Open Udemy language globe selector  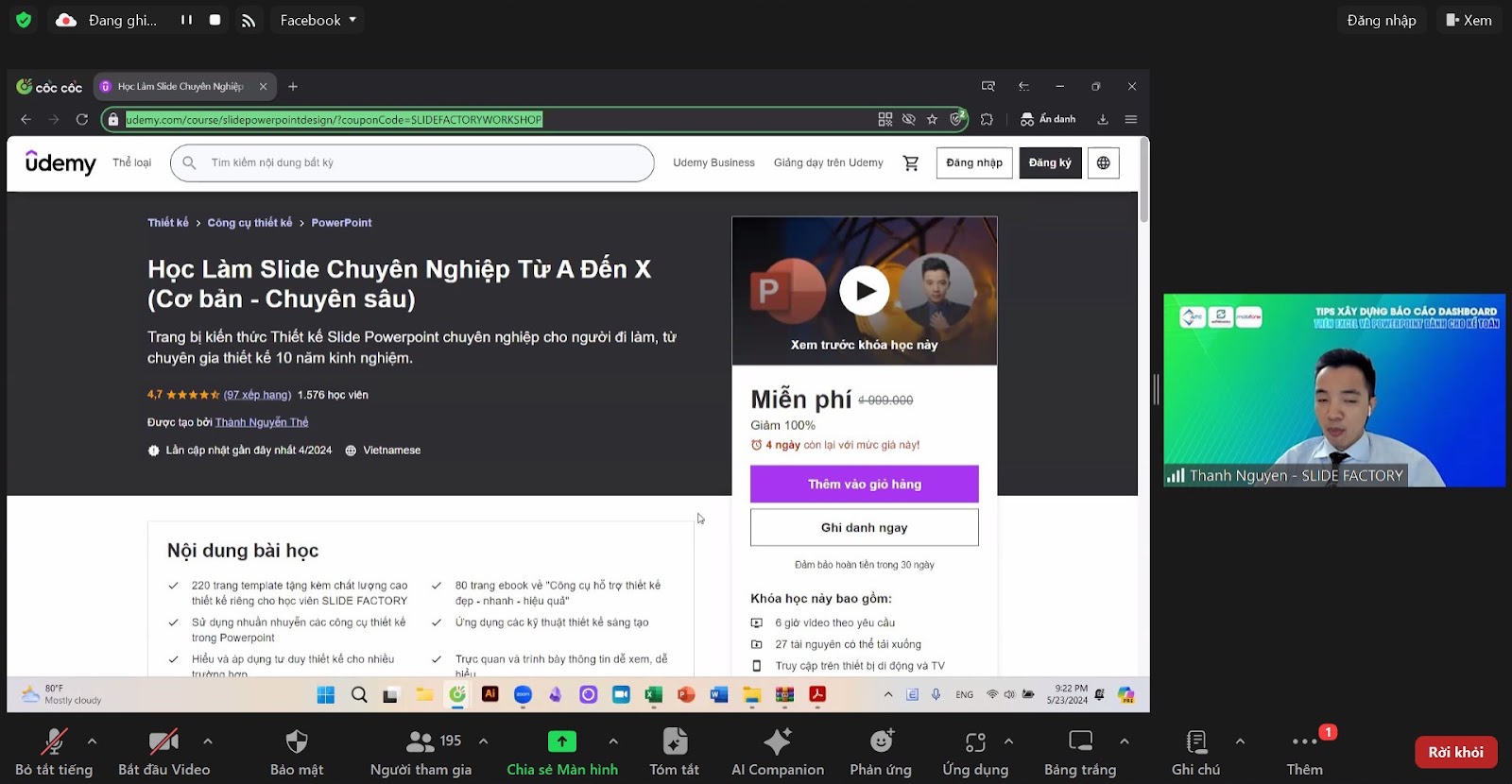click(1104, 162)
